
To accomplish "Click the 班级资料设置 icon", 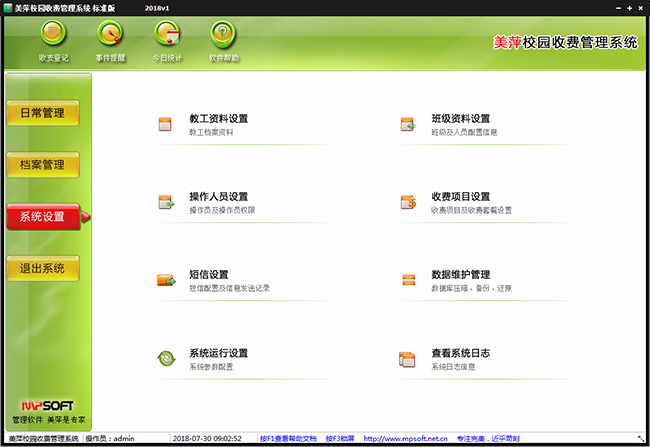I will [x=407, y=124].
